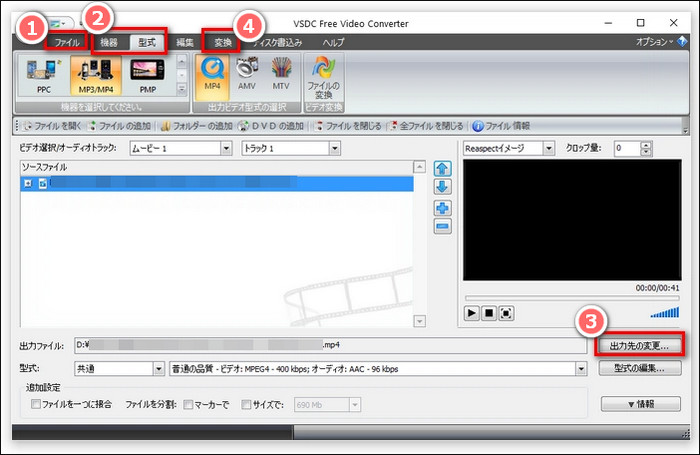Image resolution: width=700 pixels, height=455 pixels.
Task: Open the ディスク書込み tab
Action: click(x=278, y=42)
